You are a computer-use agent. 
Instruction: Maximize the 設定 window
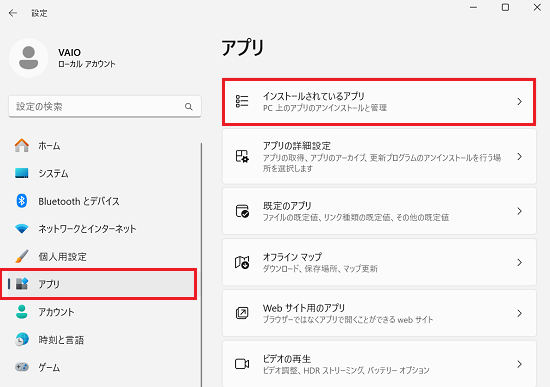505,7
